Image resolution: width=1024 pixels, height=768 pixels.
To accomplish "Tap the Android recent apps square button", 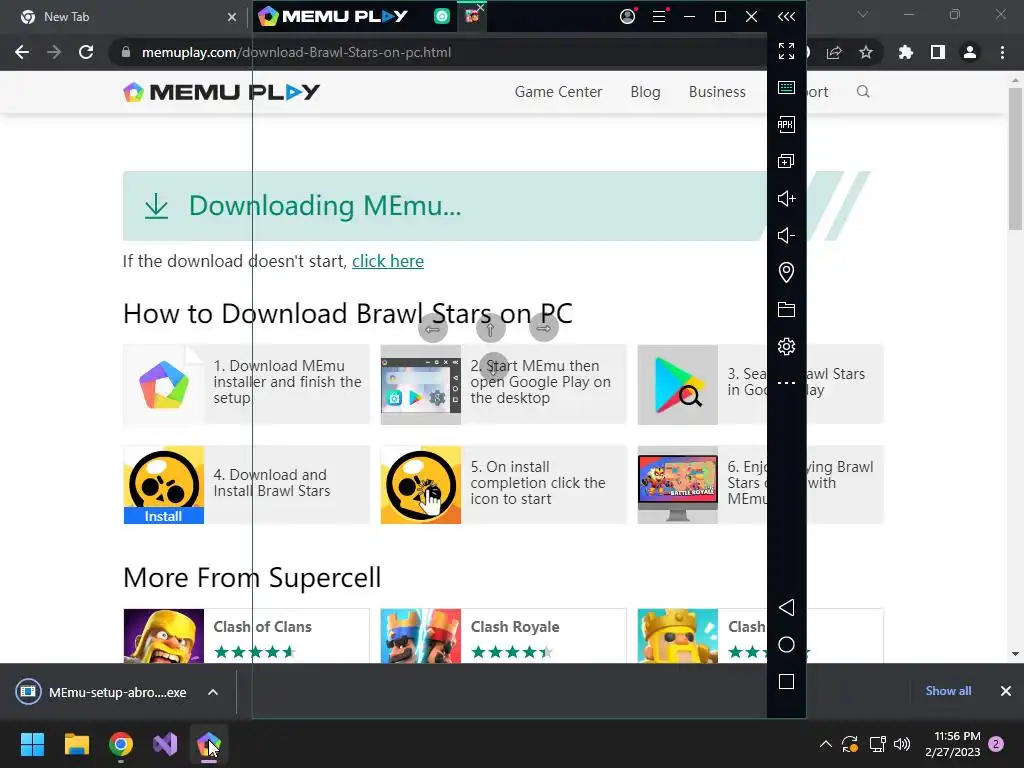I will point(786,682).
